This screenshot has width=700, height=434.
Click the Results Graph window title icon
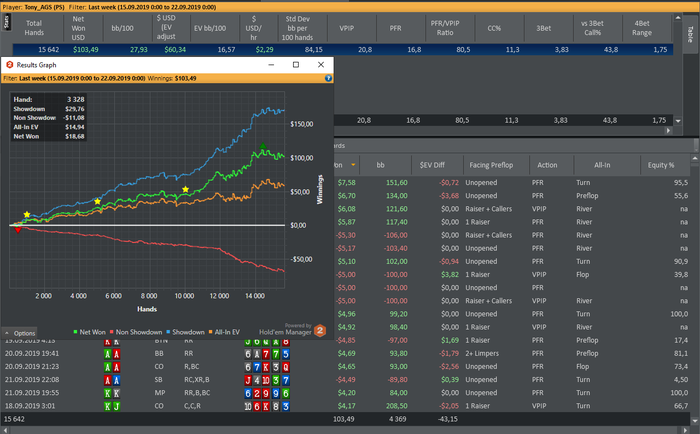[8, 64]
